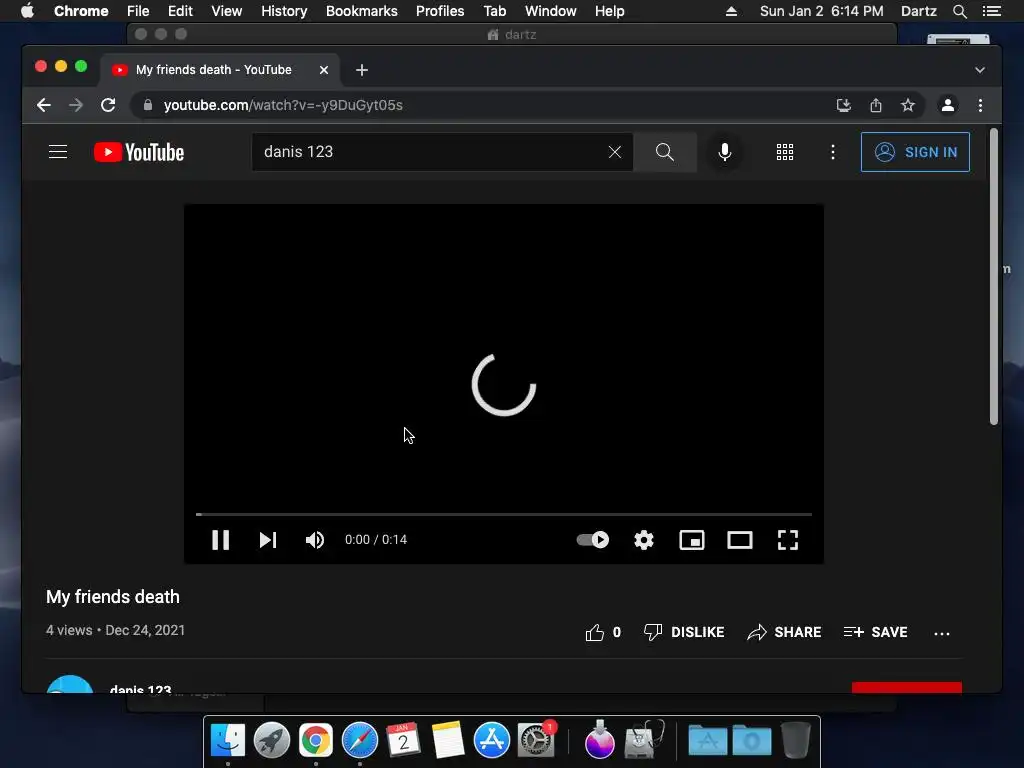Open the Edit menu
Viewport: 1024px width, 768px height.
click(180, 11)
